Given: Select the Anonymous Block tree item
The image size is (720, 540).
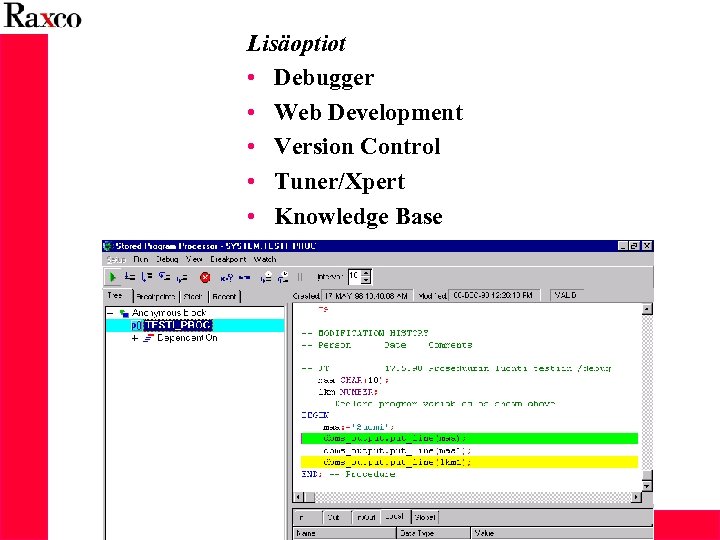Looking at the screenshot, I should (169, 313).
